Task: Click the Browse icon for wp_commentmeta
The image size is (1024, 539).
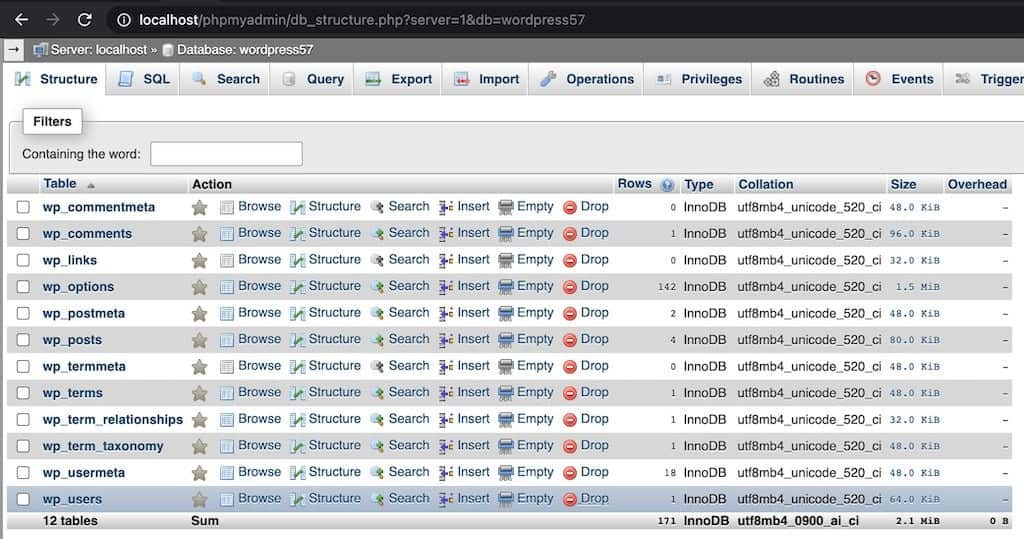Action: [227, 208]
